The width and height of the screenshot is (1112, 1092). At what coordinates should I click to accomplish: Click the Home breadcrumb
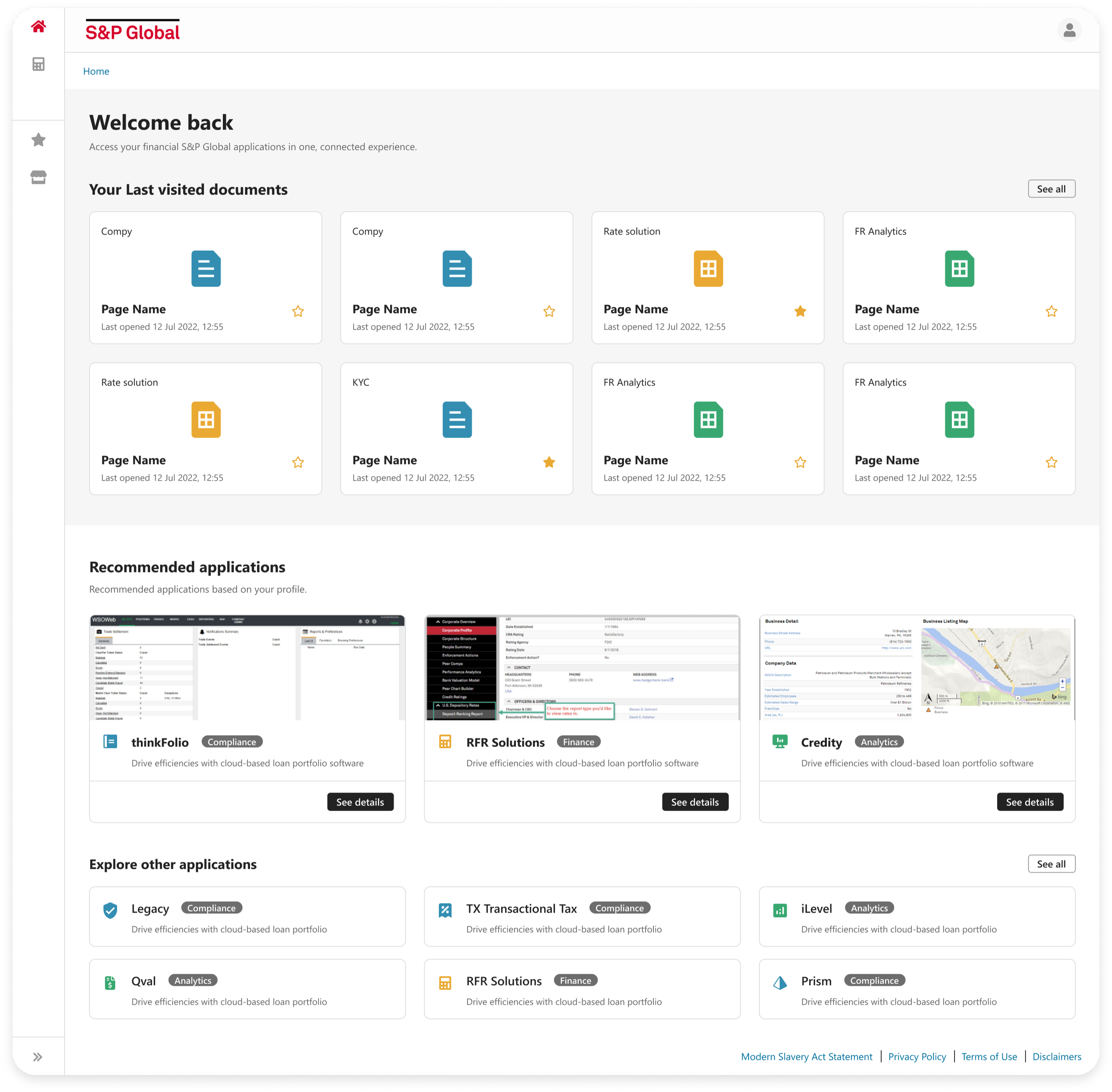point(96,71)
